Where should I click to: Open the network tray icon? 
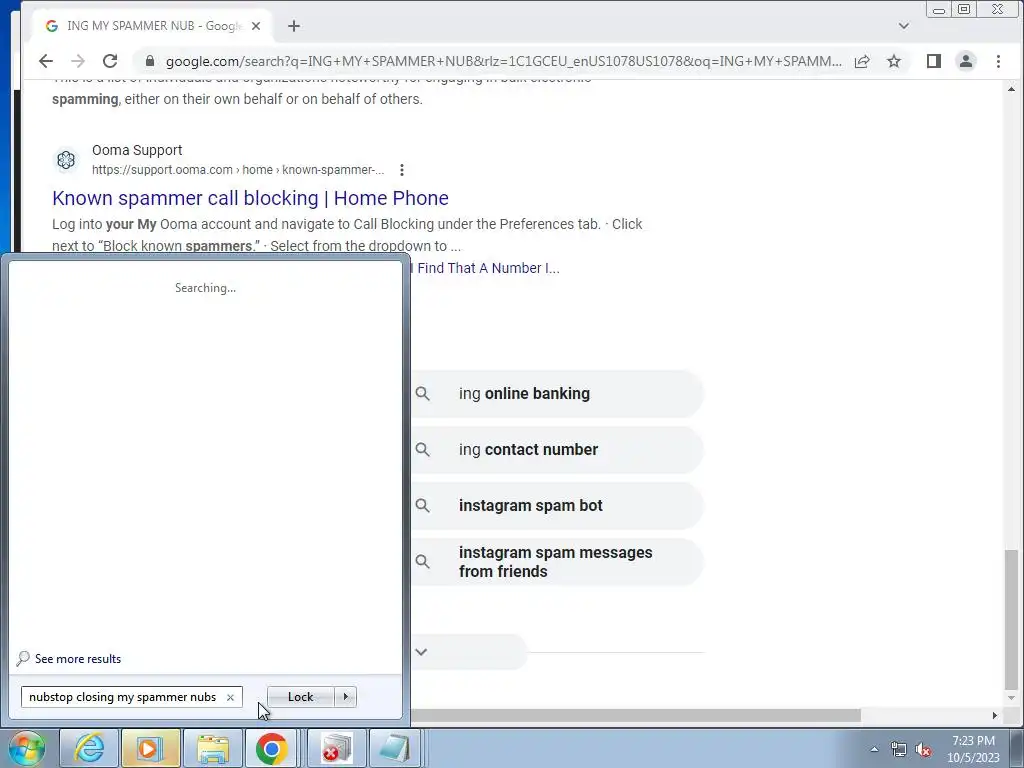(899, 749)
